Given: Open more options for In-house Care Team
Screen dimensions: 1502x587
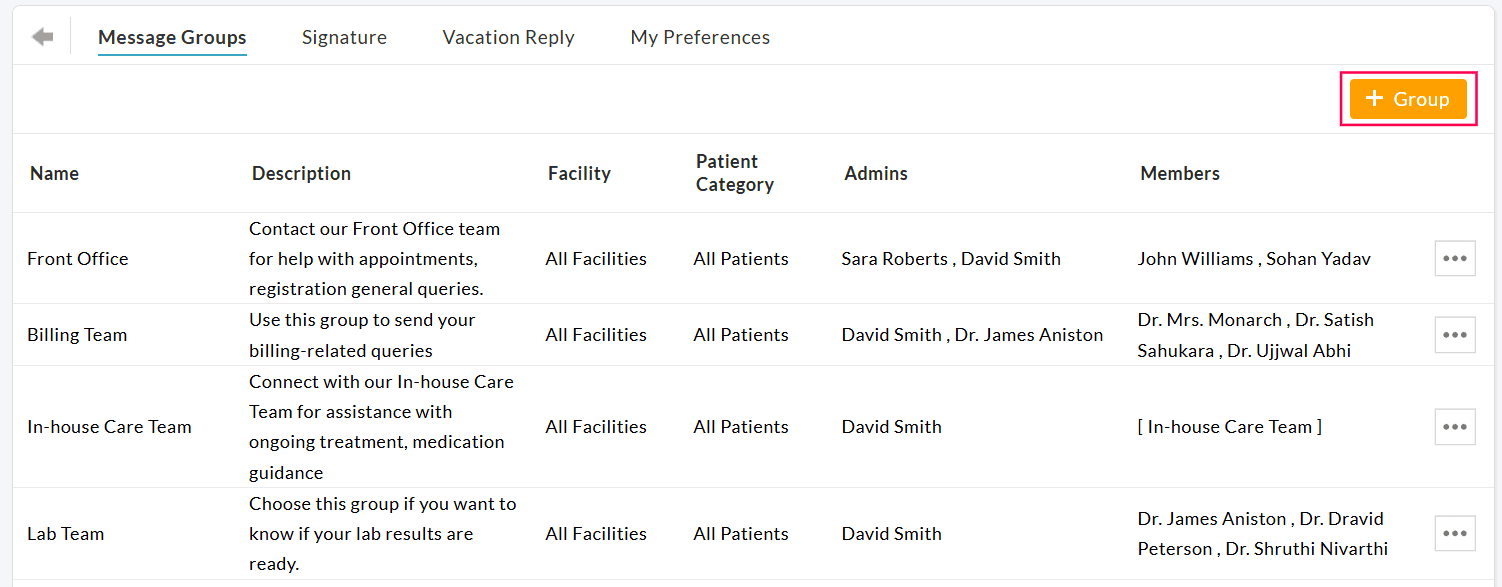Looking at the screenshot, I should point(1454,427).
